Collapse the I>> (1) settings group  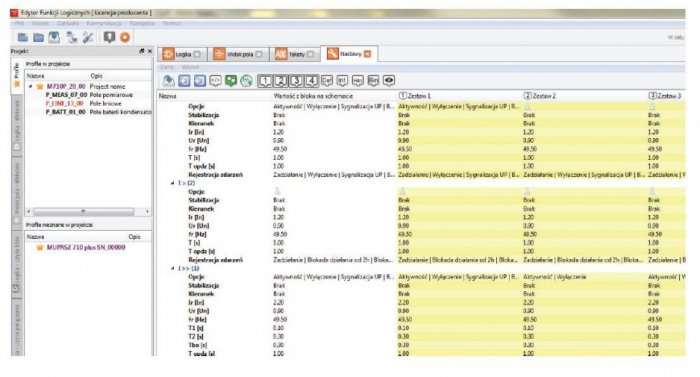(172, 268)
